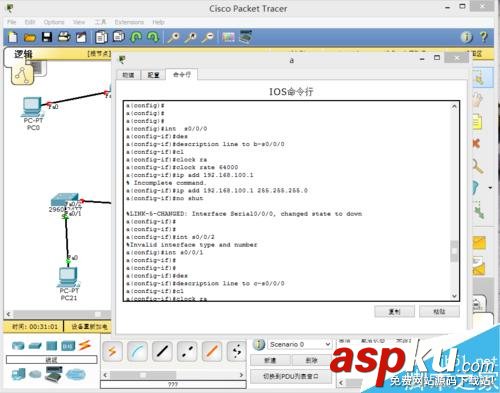Open the Help menu
Viewport: 500px width, 393px height.
pos(158,22)
